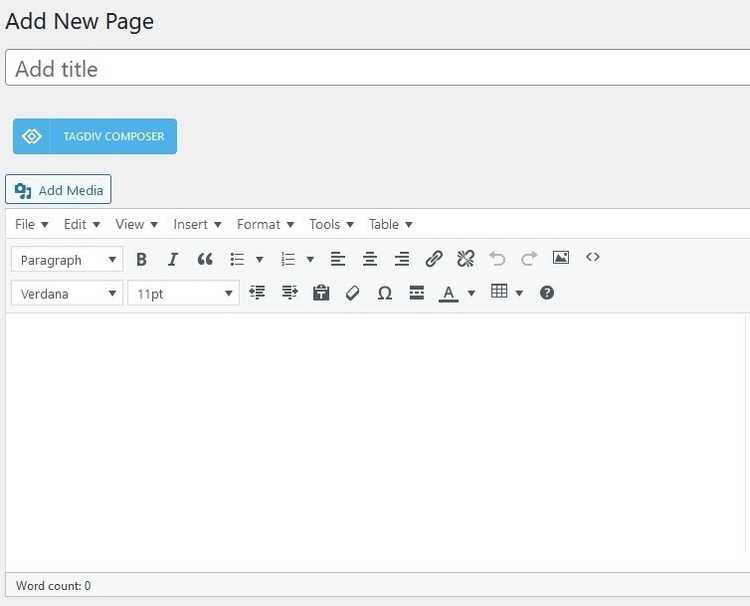Screen dimensions: 750x606
Task: Align text center
Action: [370, 260]
